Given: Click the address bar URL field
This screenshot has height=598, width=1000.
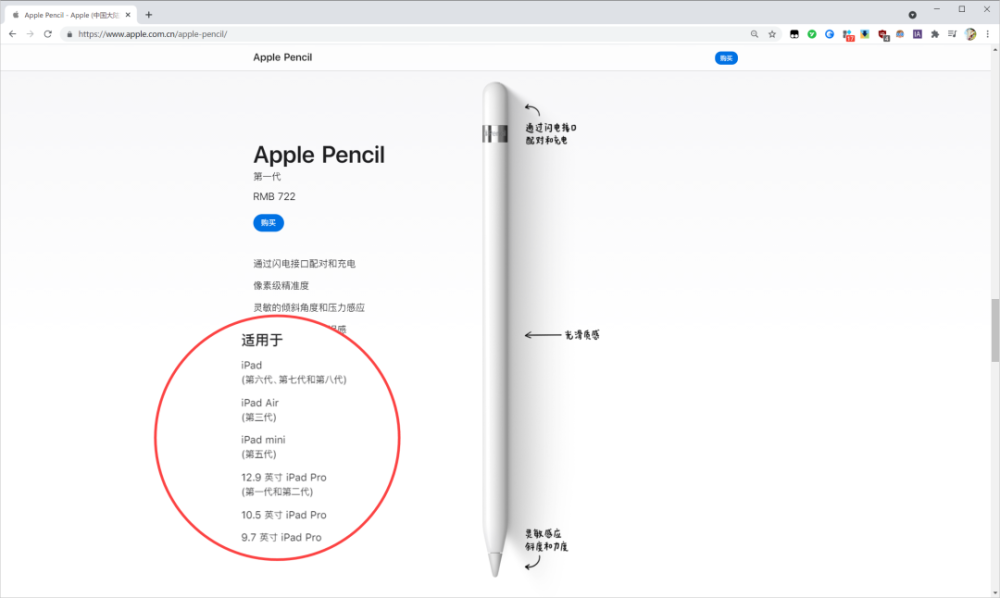Looking at the screenshot, I should [408, 34].
